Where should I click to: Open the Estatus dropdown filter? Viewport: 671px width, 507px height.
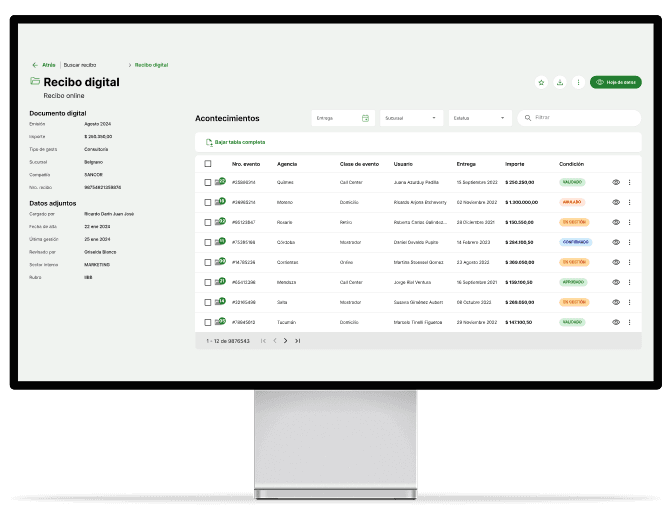point(479,118)
